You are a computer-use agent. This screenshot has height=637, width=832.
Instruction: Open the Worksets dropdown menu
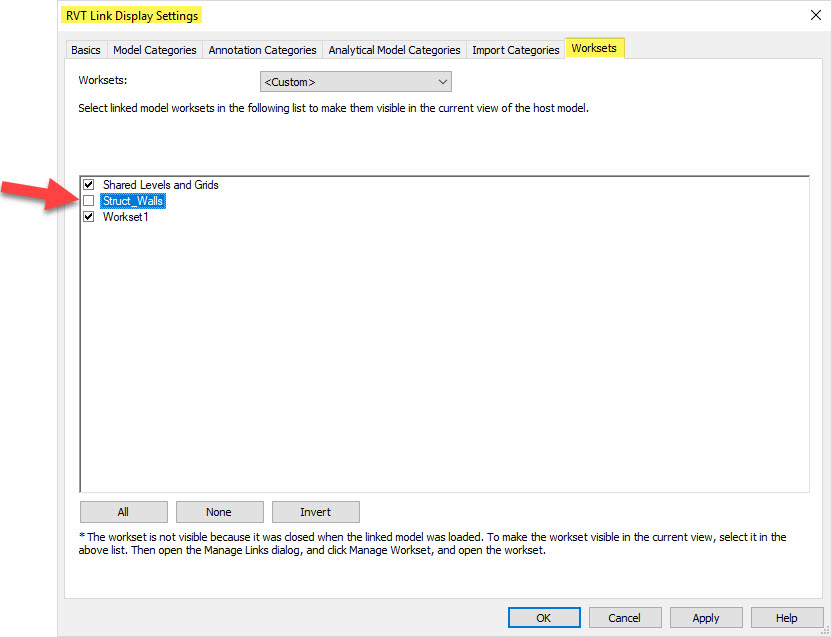[355, 82]
